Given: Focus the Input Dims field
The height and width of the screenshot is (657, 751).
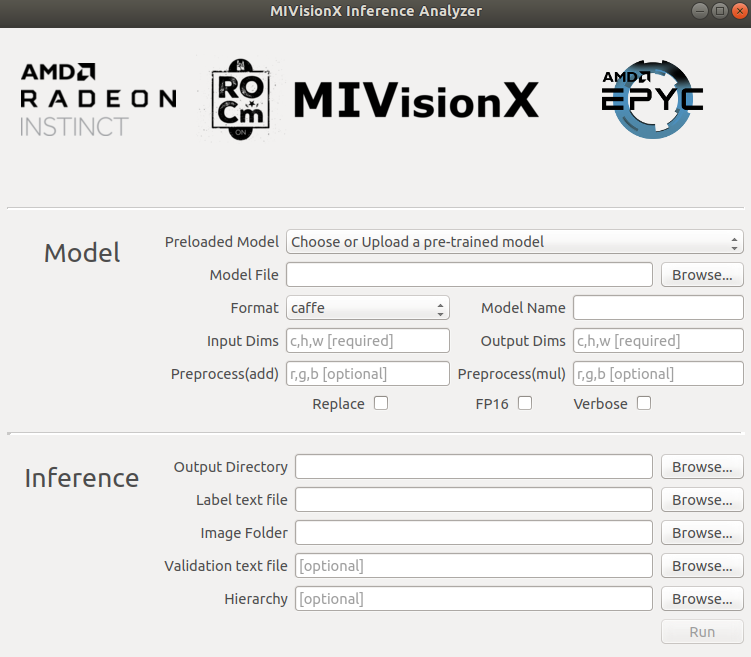Looking at the screenshot, I should click(368, 340).
